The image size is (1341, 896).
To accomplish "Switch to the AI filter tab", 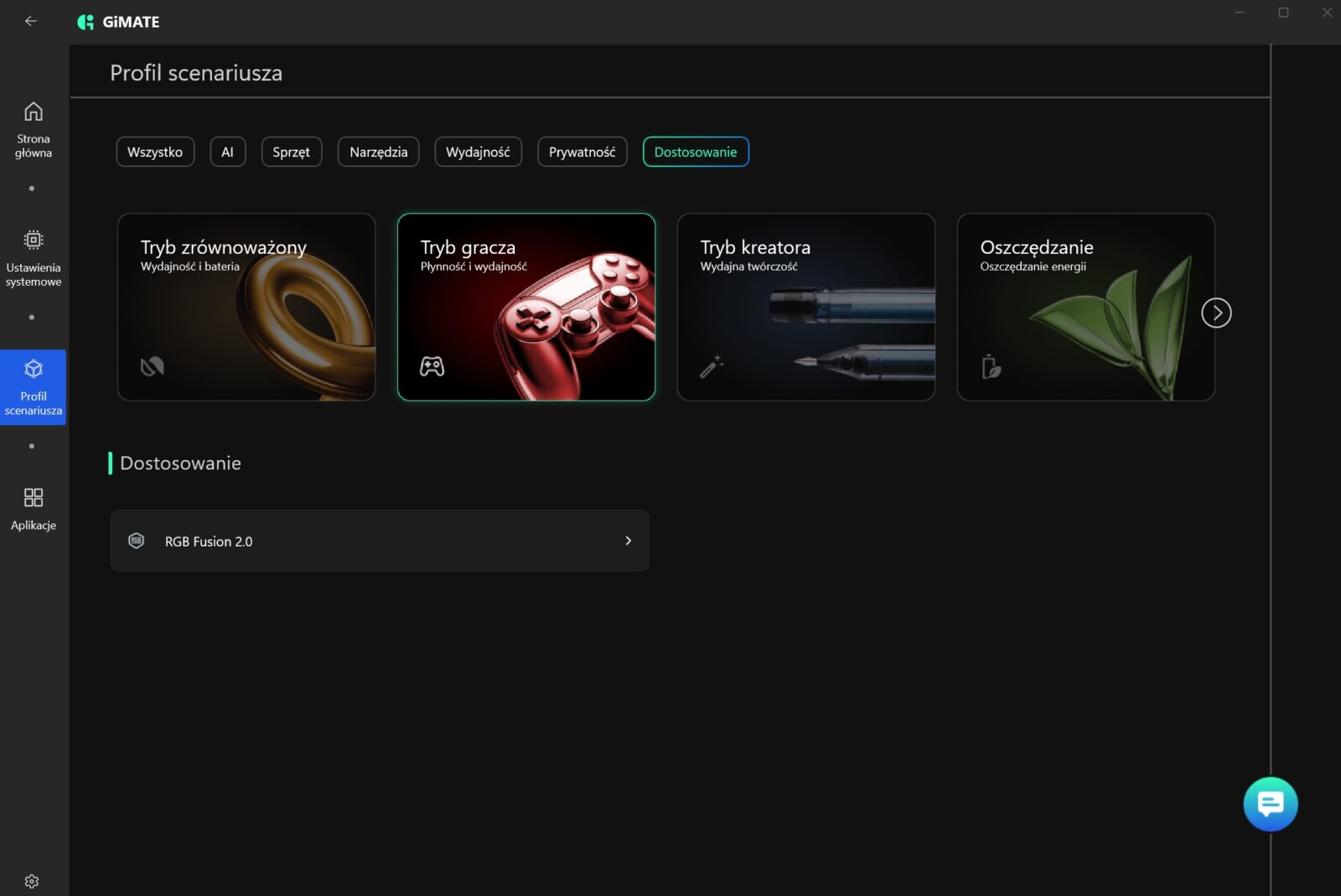I will tap(227, 152).
